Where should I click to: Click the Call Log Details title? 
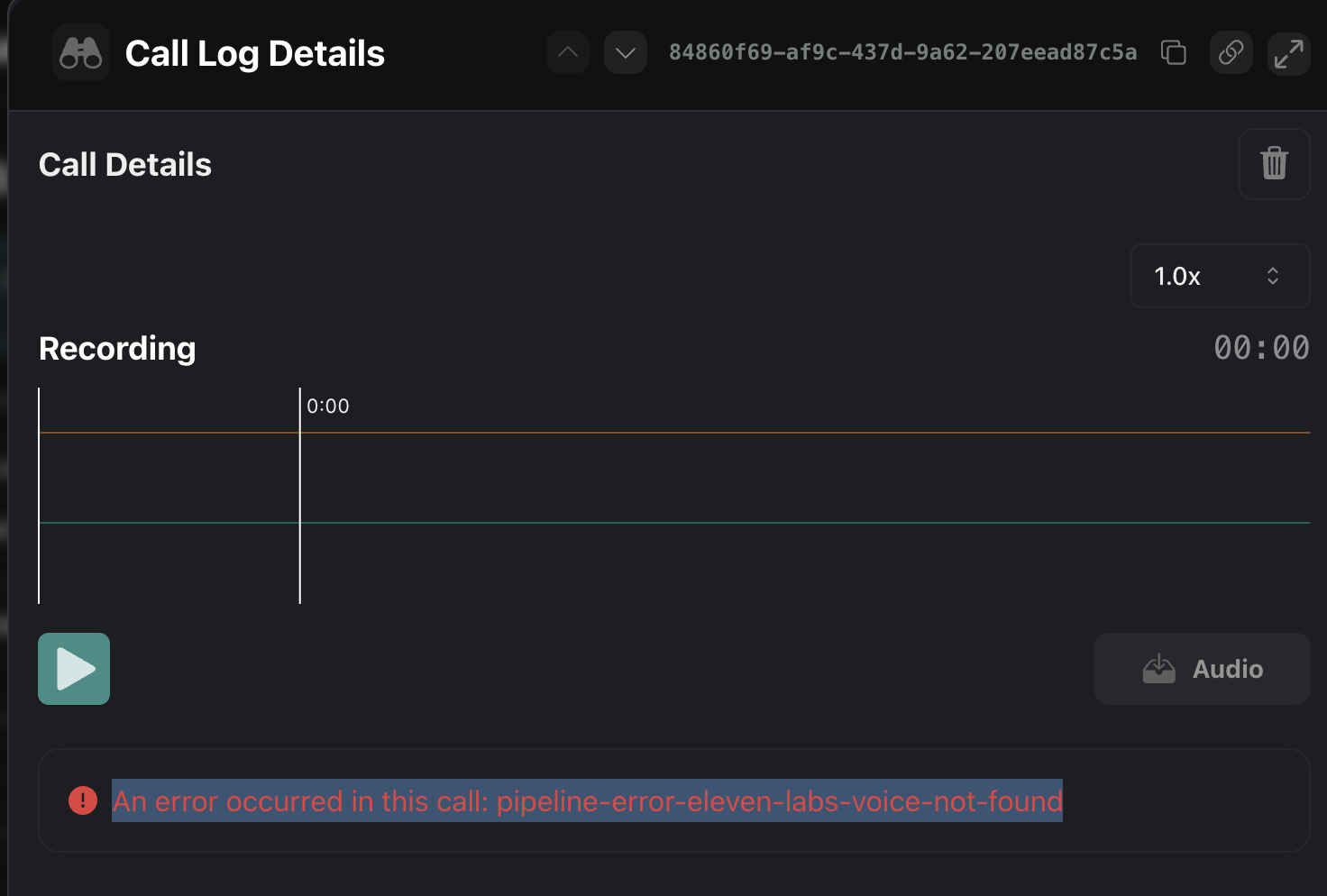(x=255, y=54)
